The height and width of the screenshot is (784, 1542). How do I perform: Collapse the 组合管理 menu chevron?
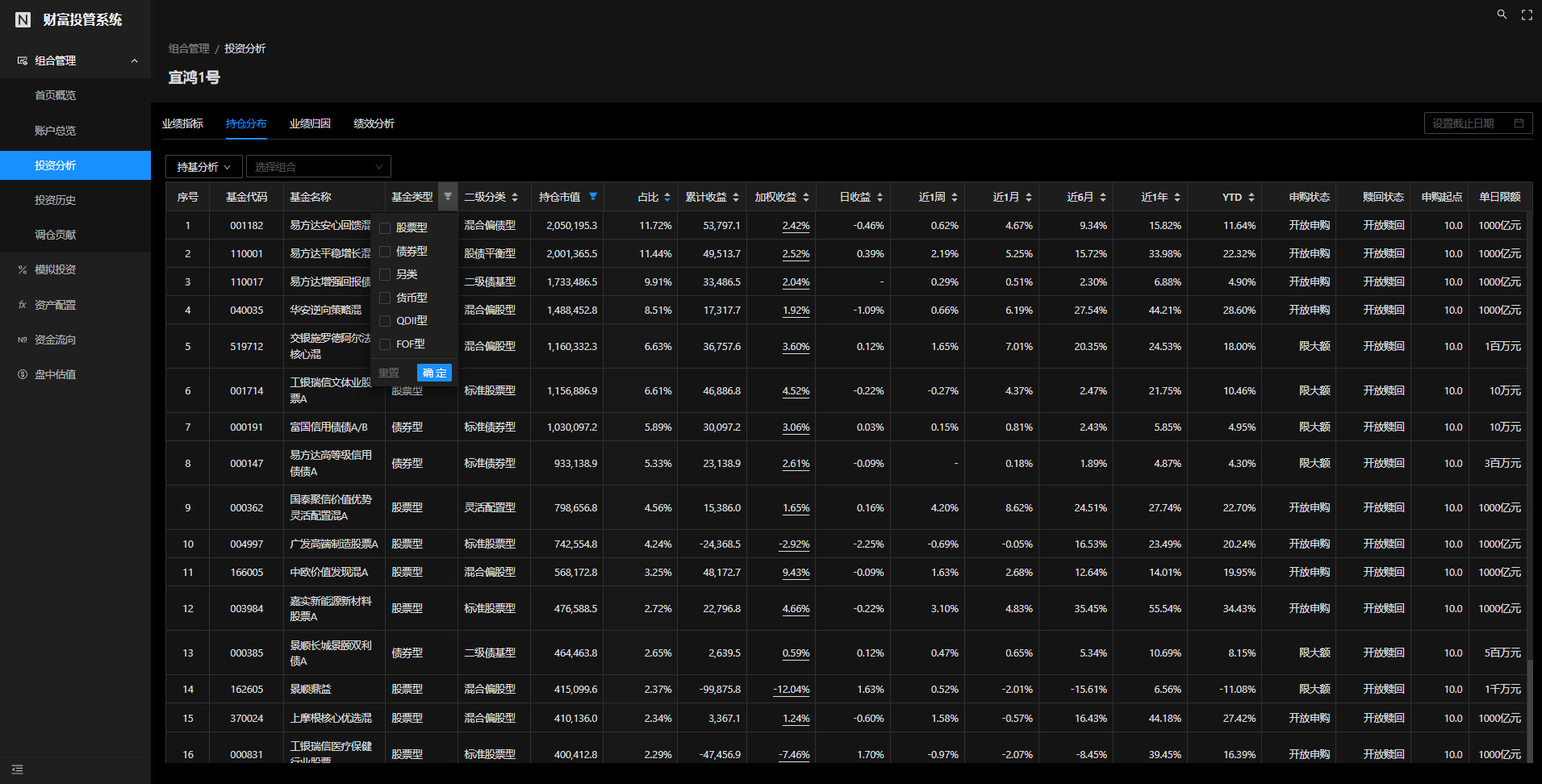134,60
